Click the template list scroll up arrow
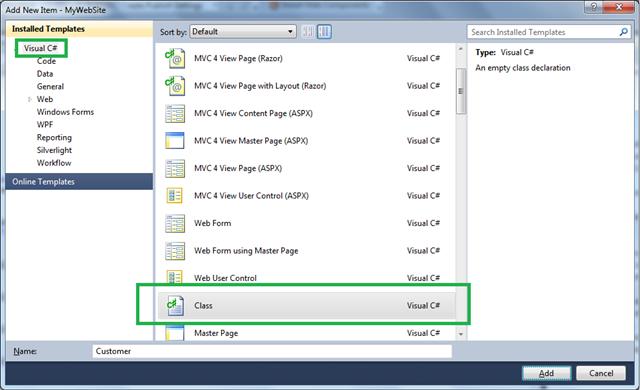 tap(461, 49)
